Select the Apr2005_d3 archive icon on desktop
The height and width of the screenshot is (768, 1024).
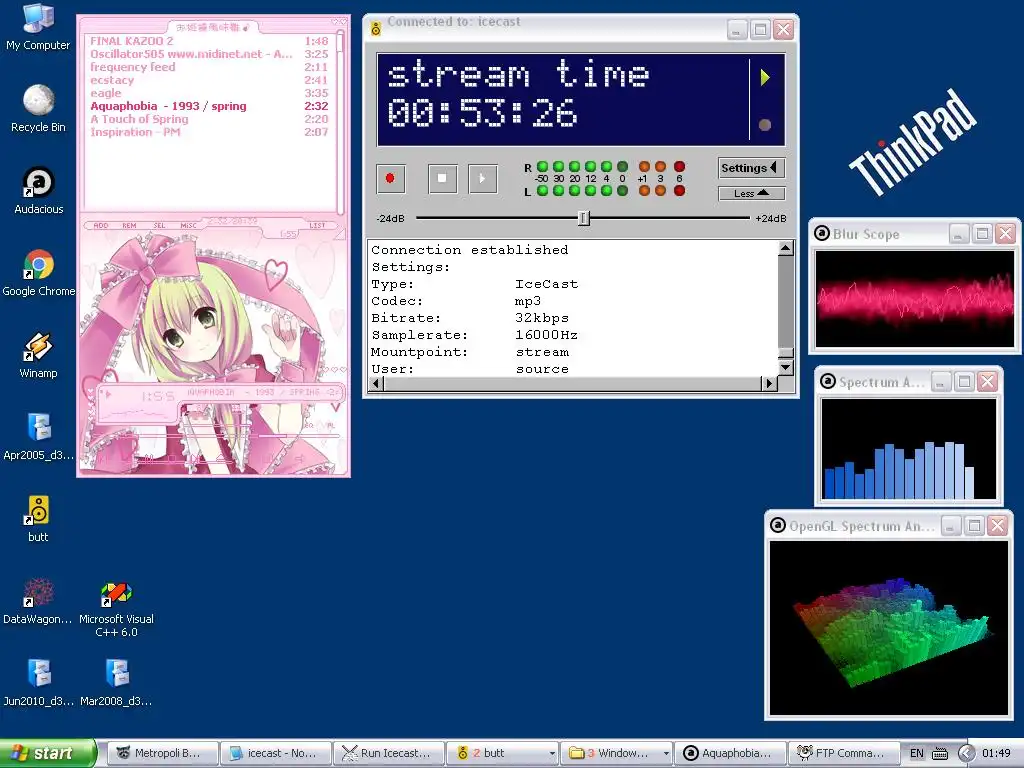[39, 437]
